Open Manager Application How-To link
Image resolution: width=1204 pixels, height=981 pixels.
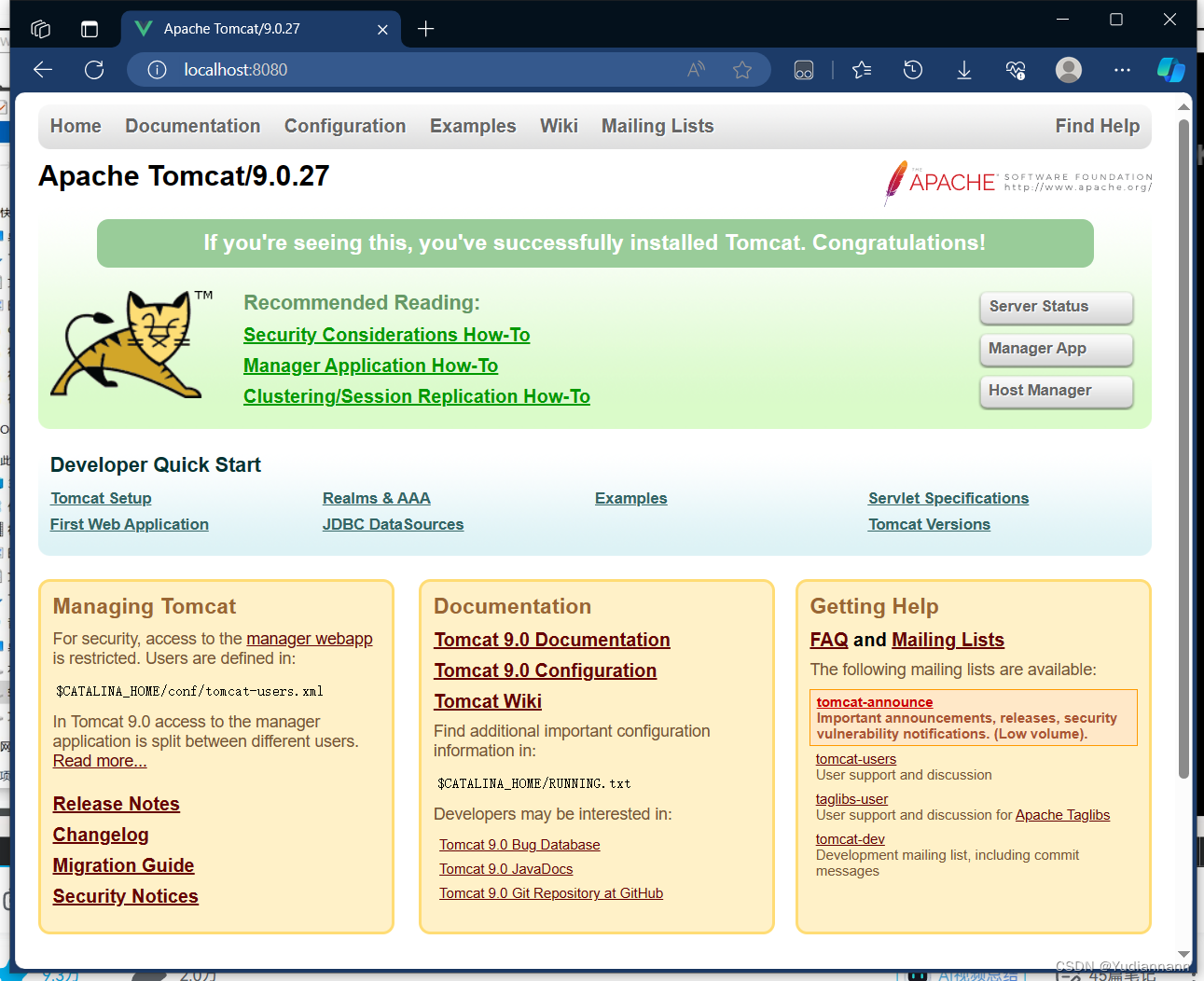371,366
